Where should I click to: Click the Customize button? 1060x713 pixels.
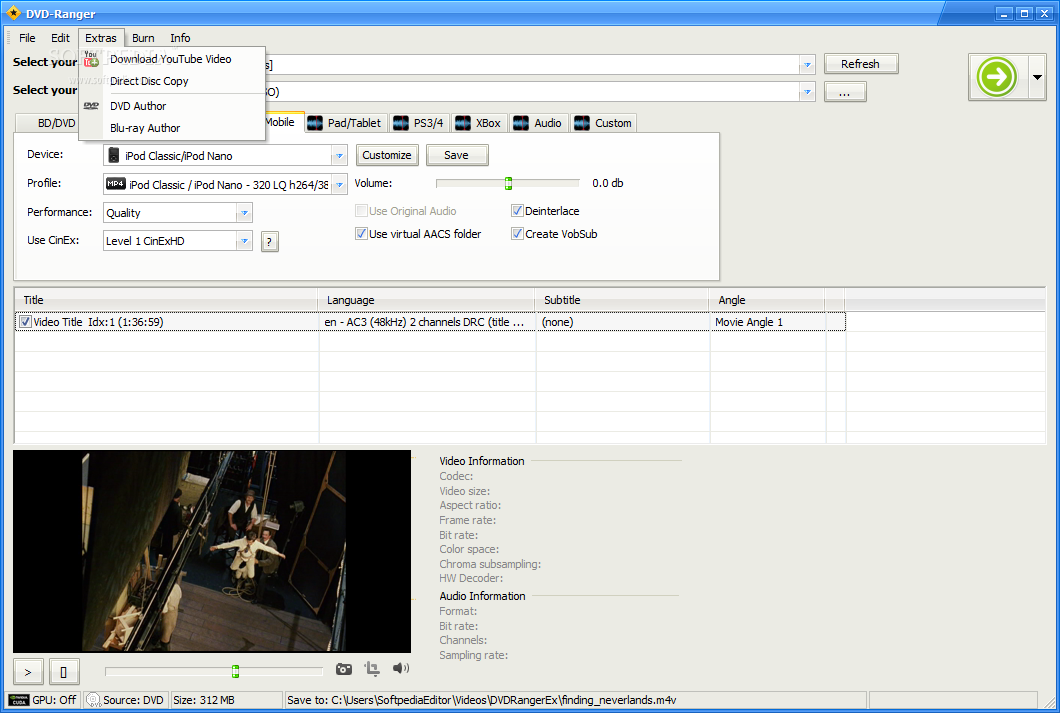click(x=387, y=155)
